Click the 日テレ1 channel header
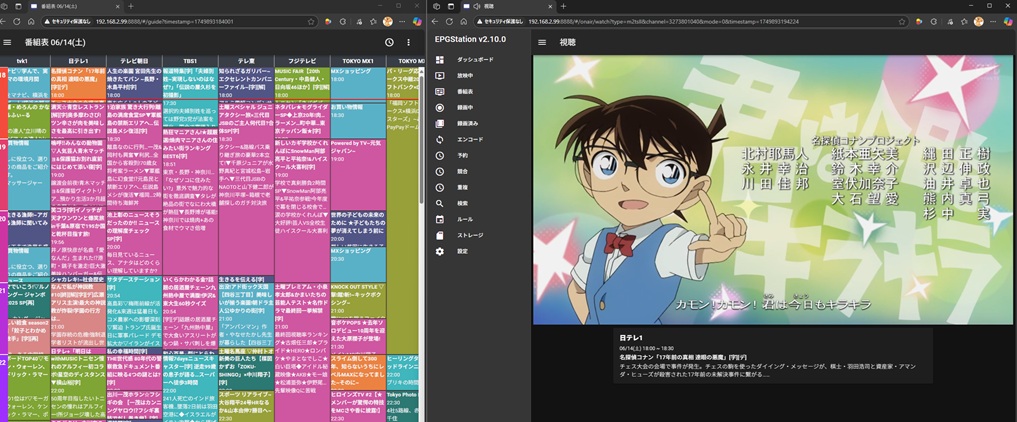 (x=78, y=61)
